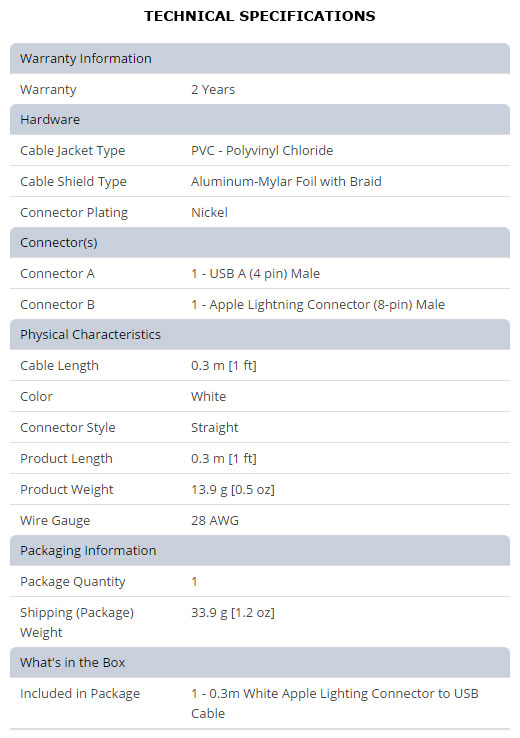The image size is (520, 738).
Task: Click the 28 AWG wire gauge value
Action: pos(215,521)
